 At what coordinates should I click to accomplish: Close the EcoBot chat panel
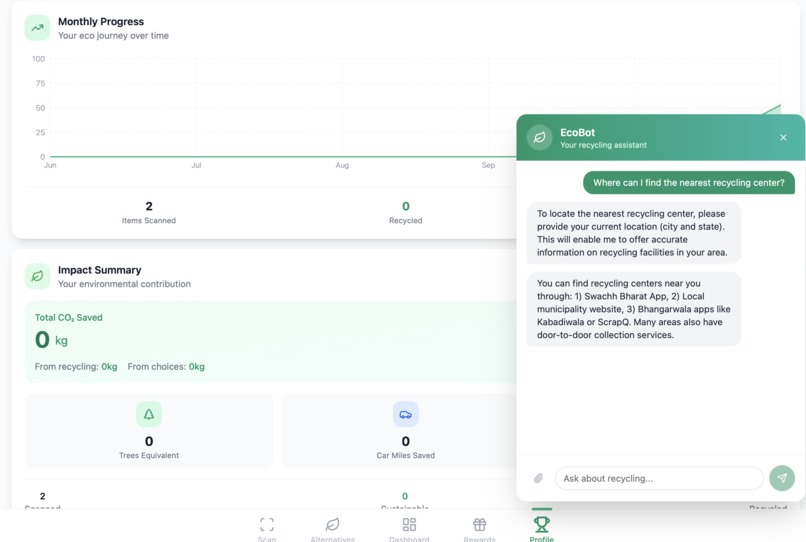(x=783, y=137)
